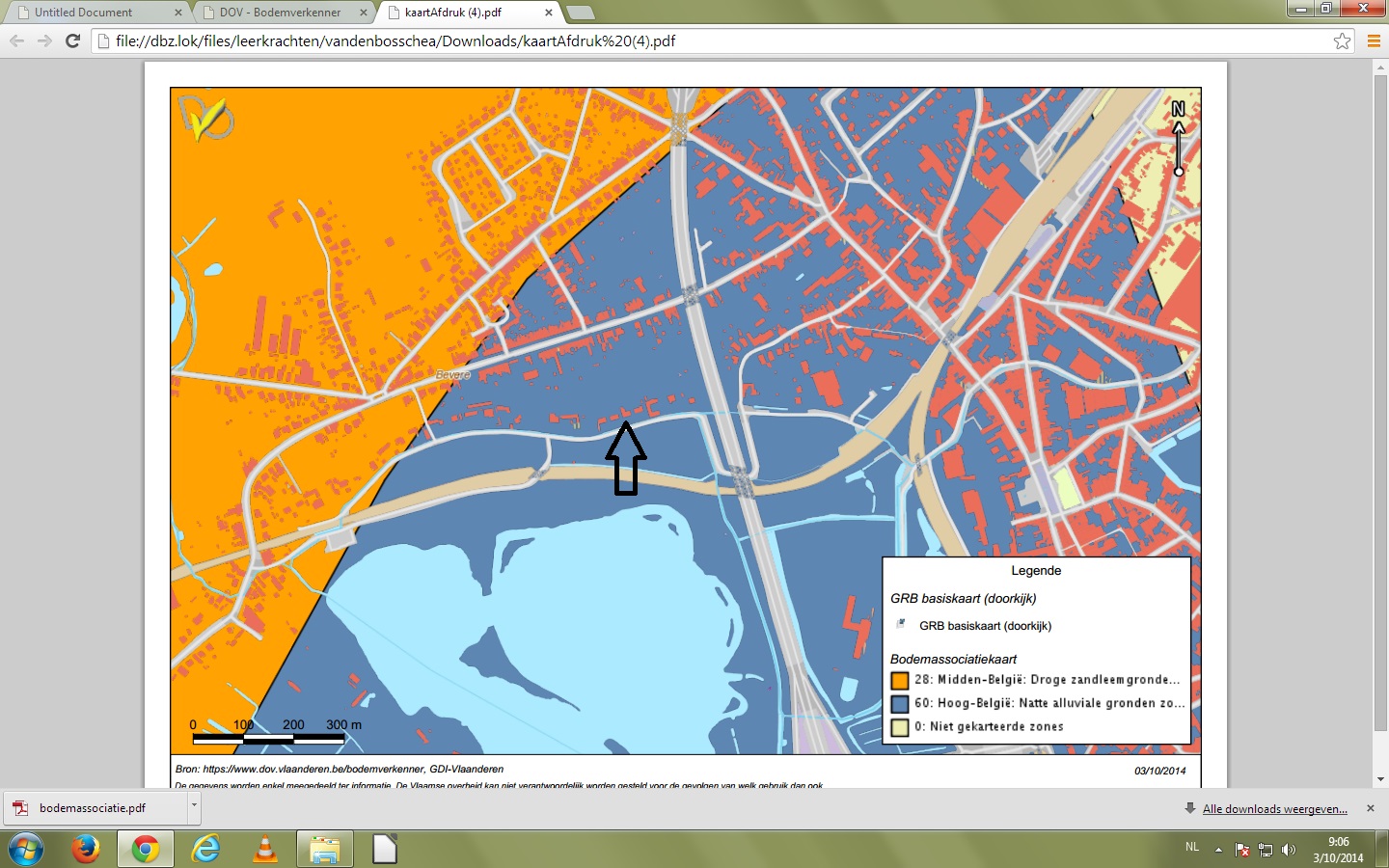The image size is (1389, 868).
Task: Open the Chrome menu button
Action: coord(1374,41)
